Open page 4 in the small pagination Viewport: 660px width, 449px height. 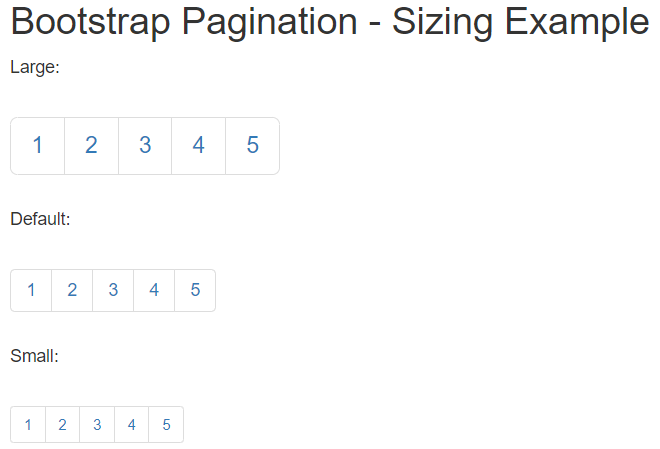coord(131,425)
